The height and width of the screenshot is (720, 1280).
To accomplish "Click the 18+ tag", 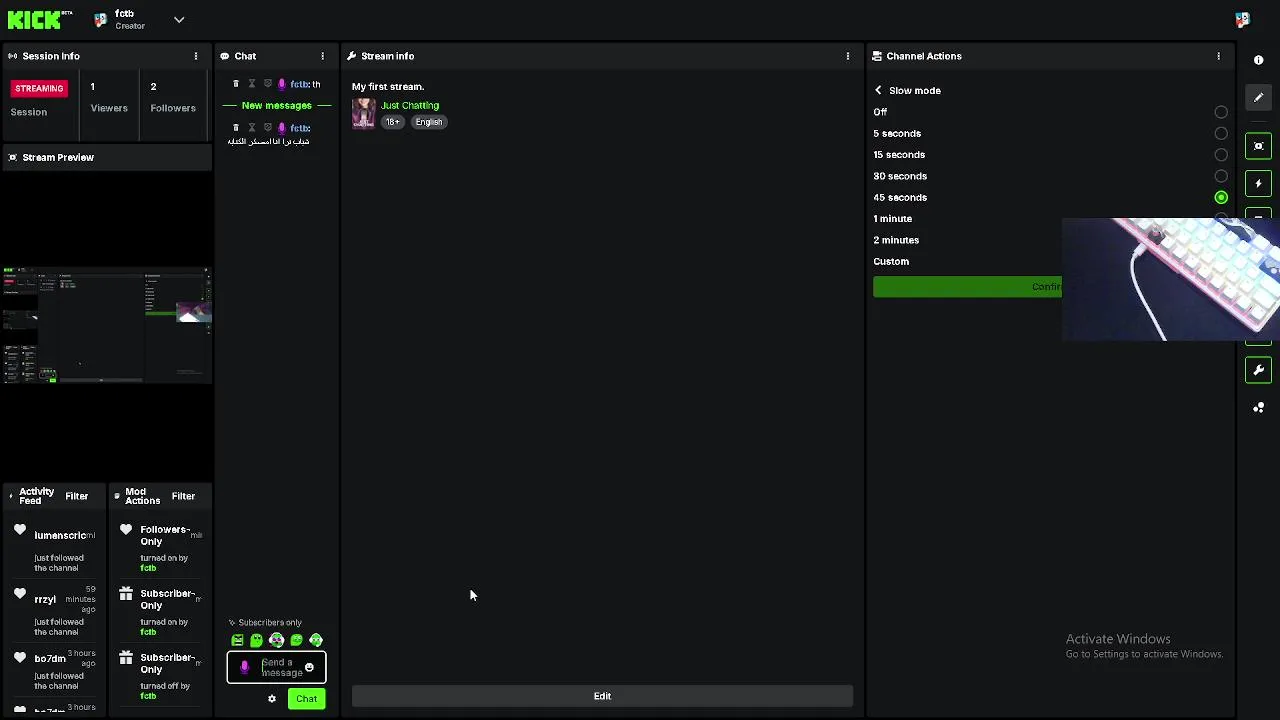I will [x=392, y=122].
